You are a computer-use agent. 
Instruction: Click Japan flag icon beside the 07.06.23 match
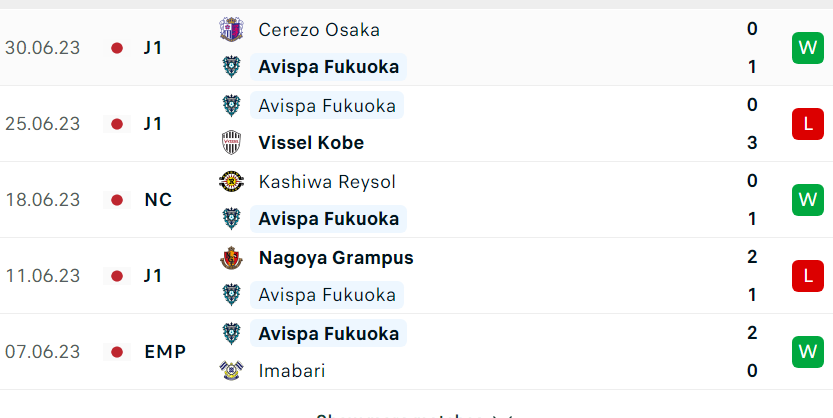(x=117, y=352)
